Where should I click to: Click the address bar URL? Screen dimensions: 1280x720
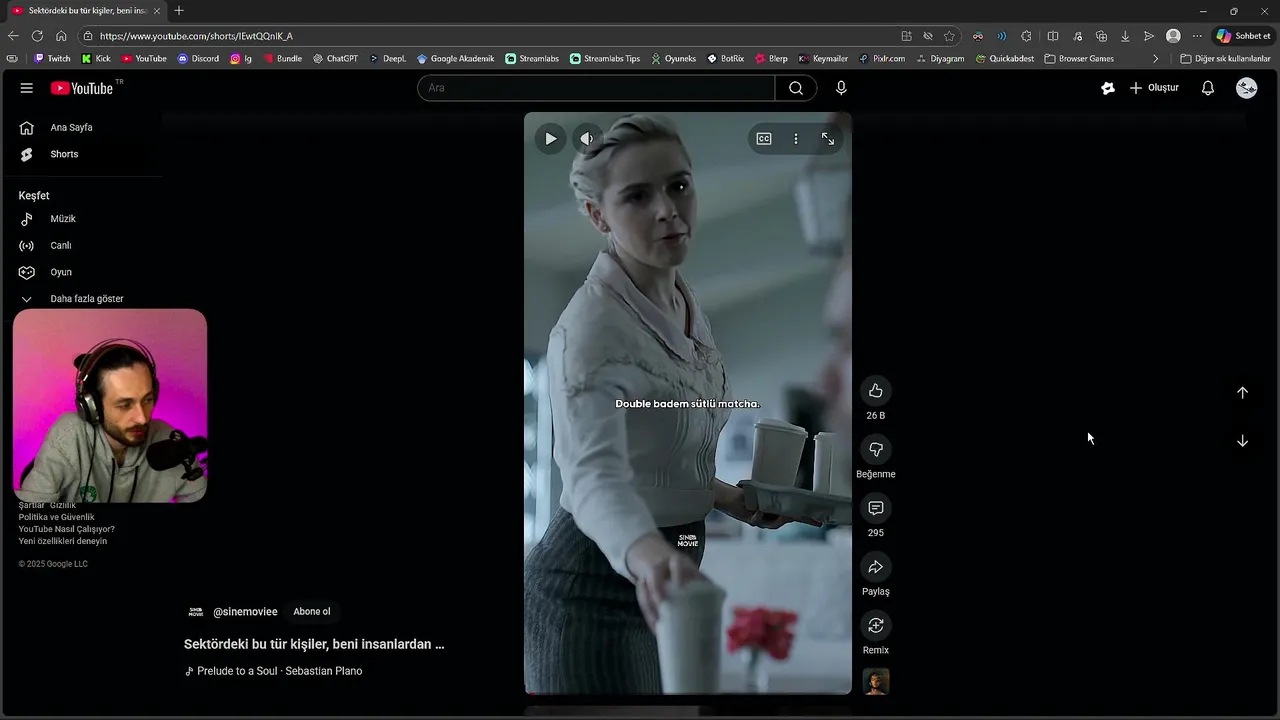(196, 36)
